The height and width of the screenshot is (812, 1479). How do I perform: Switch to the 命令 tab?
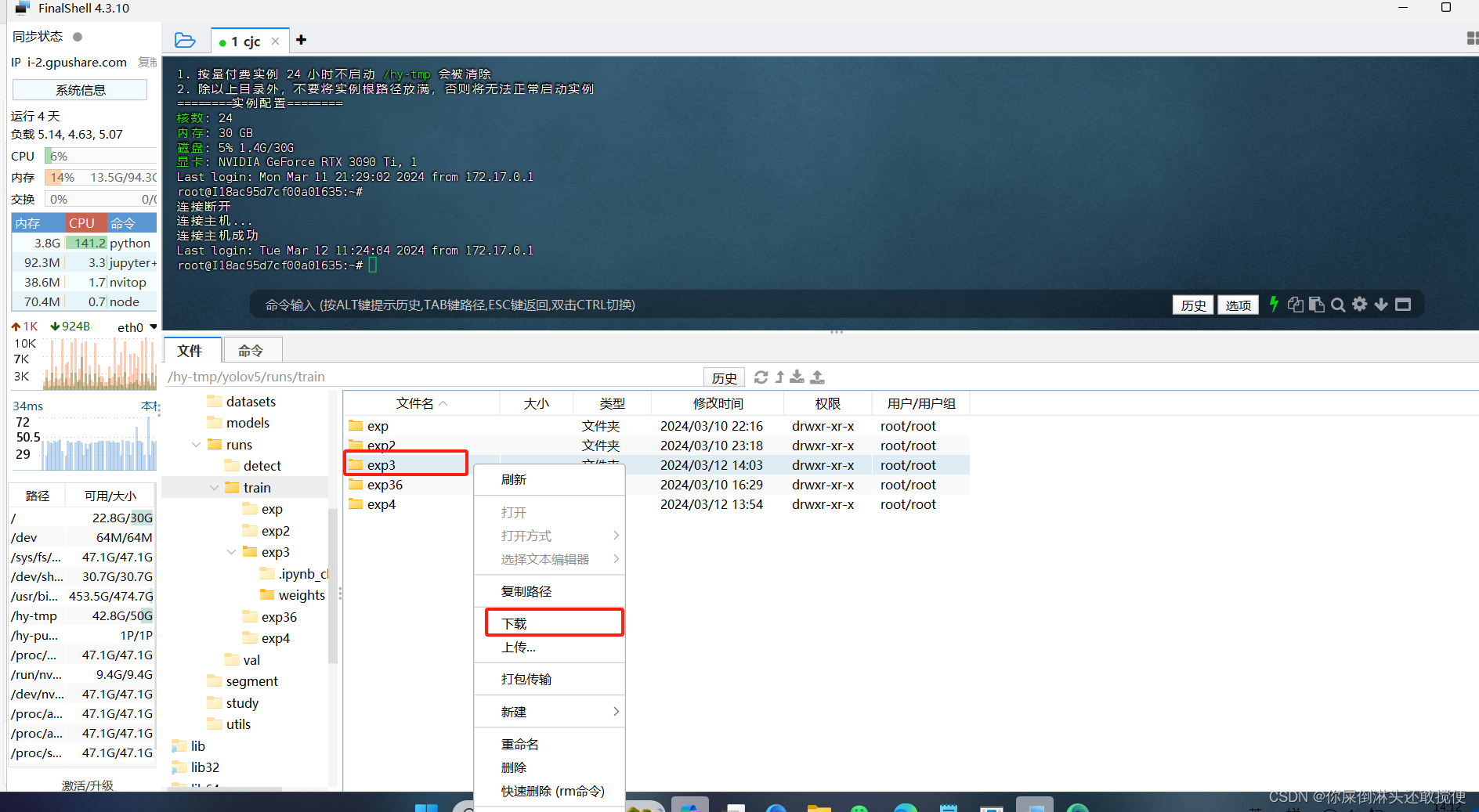pos(251,351)
